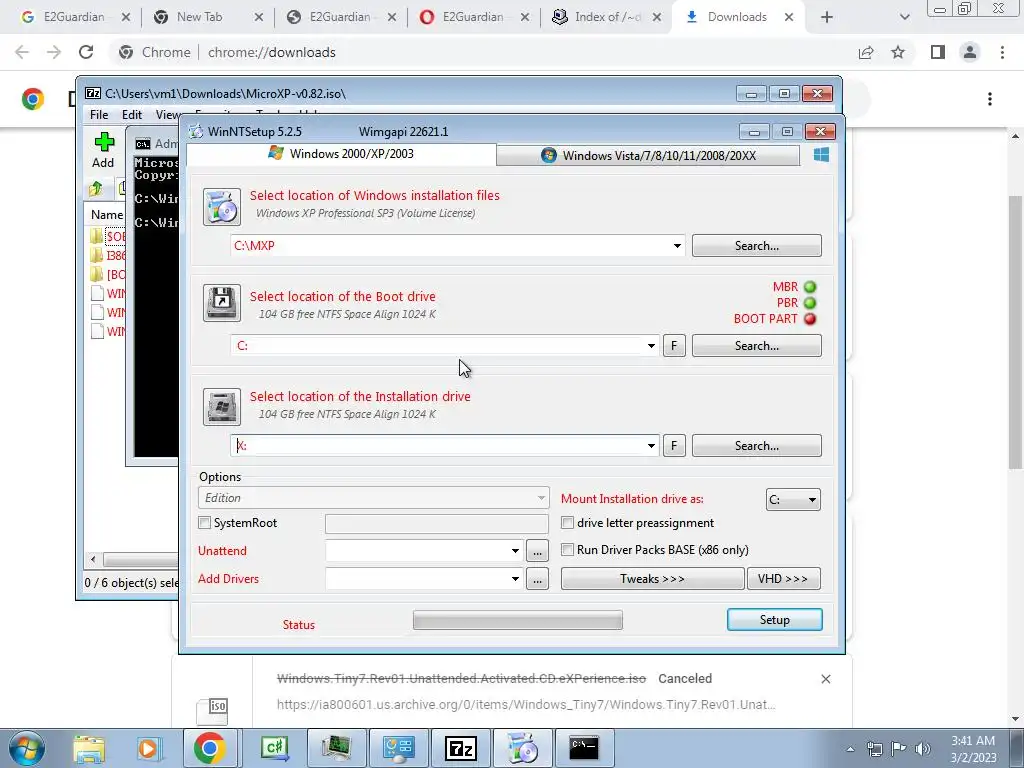Image resolution: width=1024 pixels, height=768 pixels.
Task: Open the Chrome three-dot menu
Action: pyautogui.click(x=1002, y=52)
